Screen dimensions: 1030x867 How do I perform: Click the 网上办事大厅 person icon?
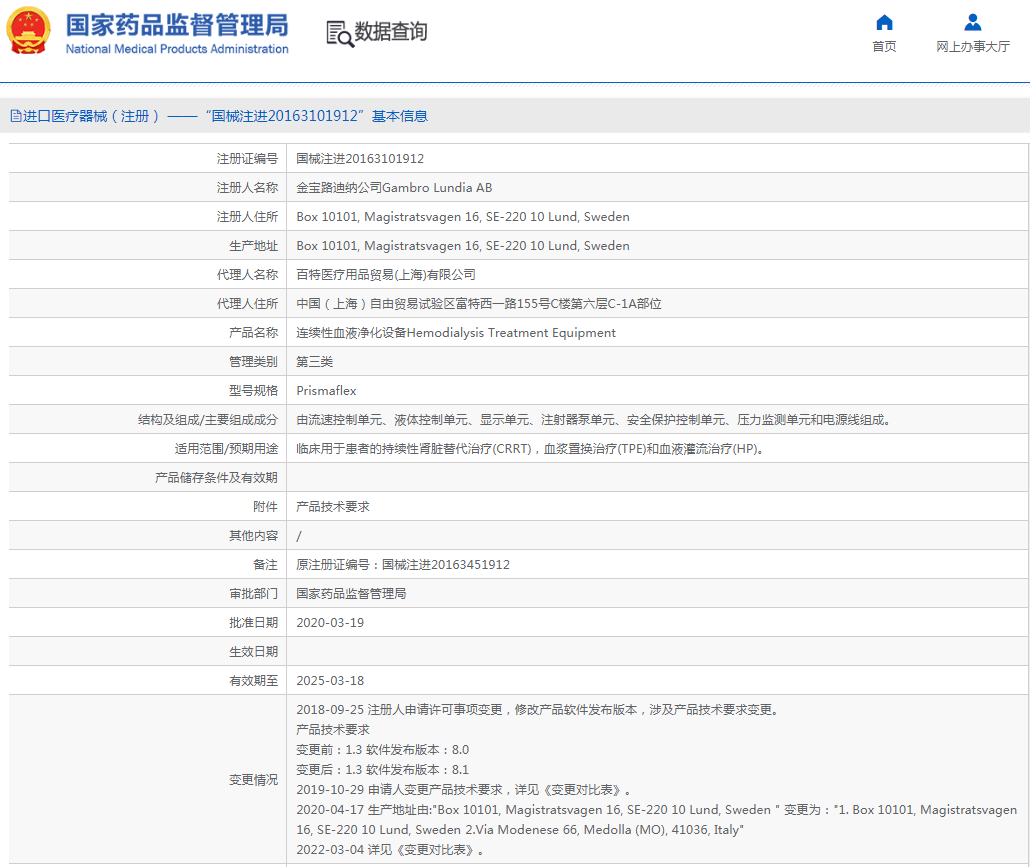tap(972, 23)
